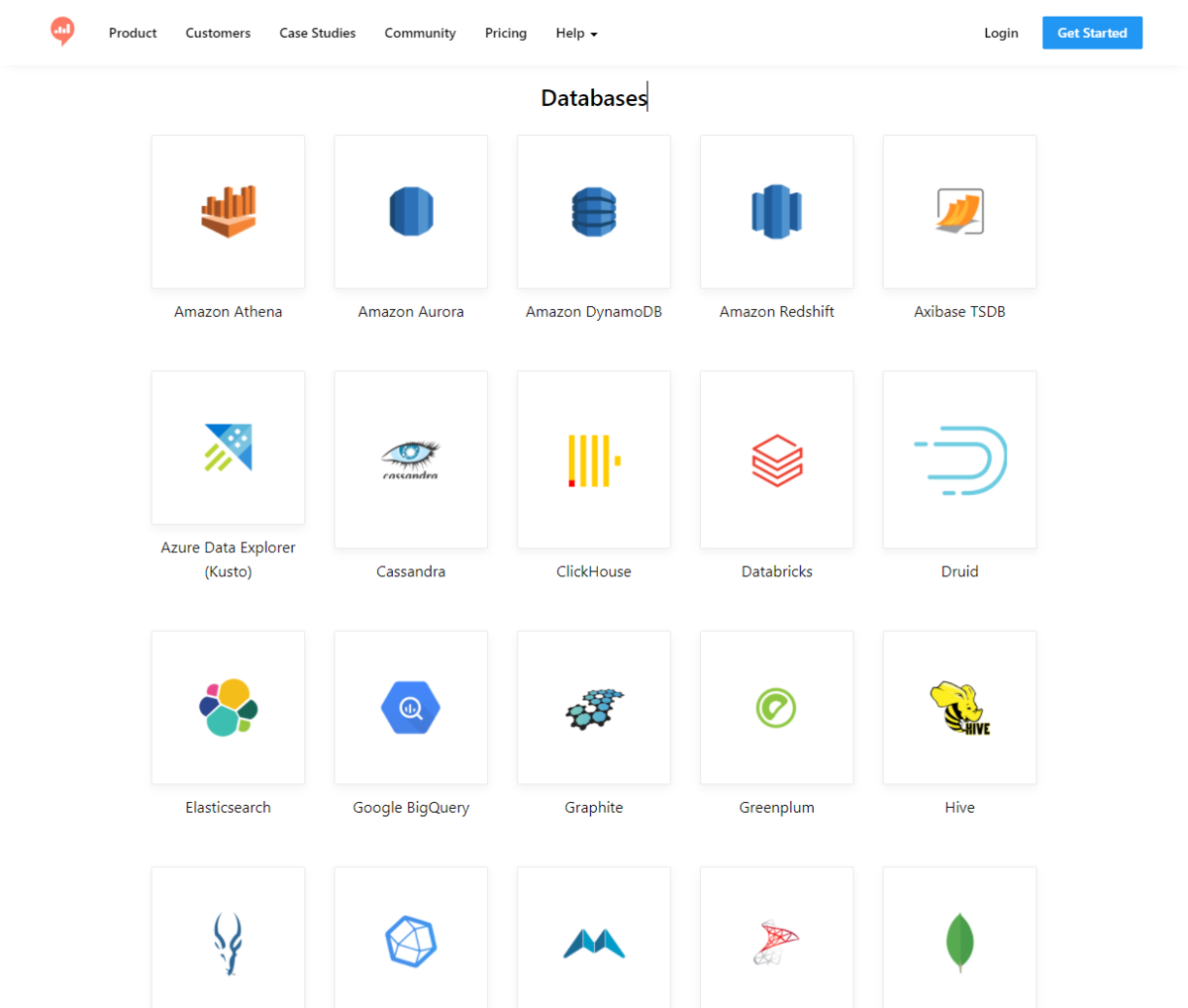Screen dimensions: 1188x1008
Task: Choose the Google BigQuery hexagon icon
Action: point(411,708)
